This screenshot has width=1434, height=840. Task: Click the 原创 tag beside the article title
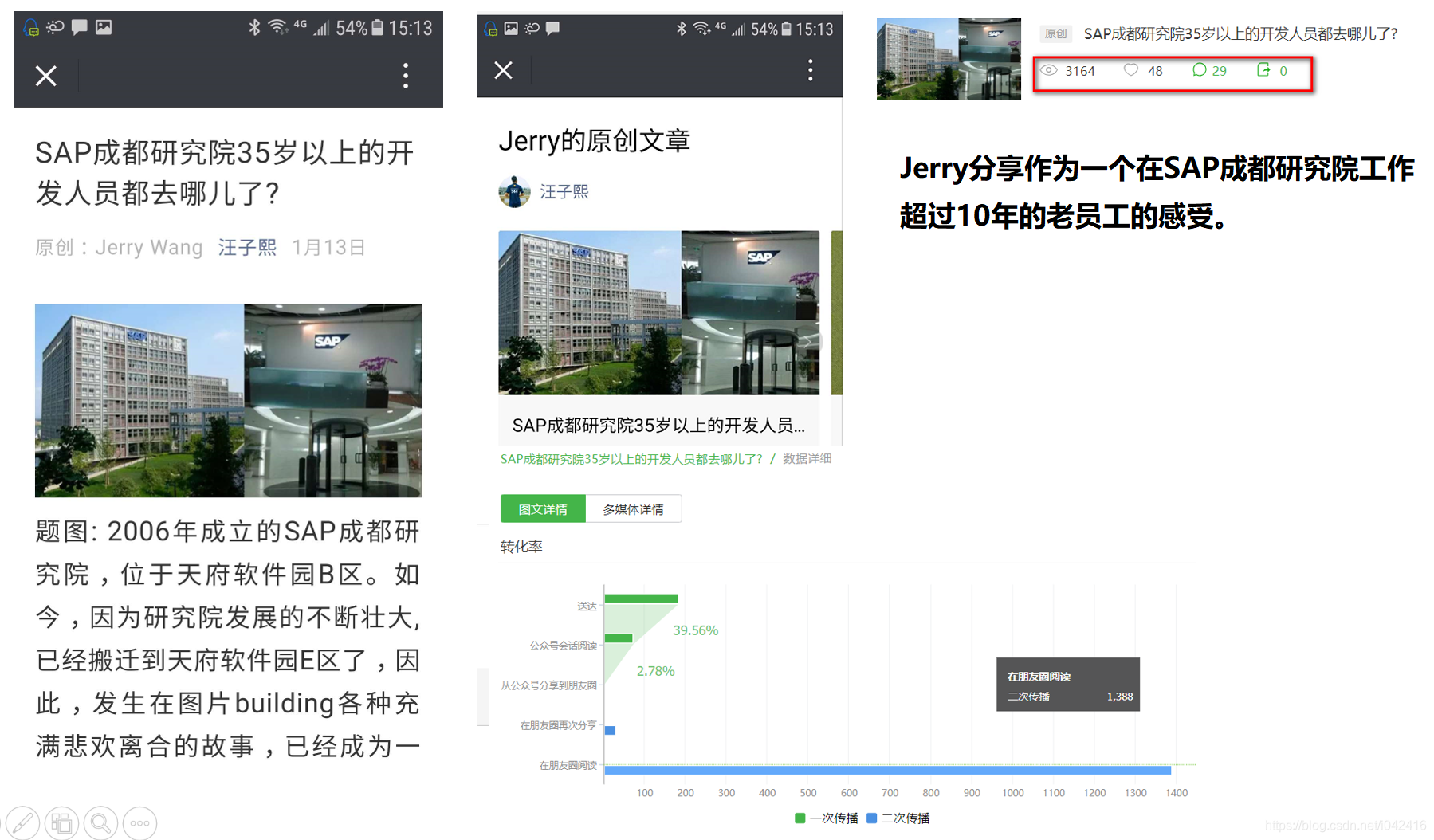click(1055, 33)
